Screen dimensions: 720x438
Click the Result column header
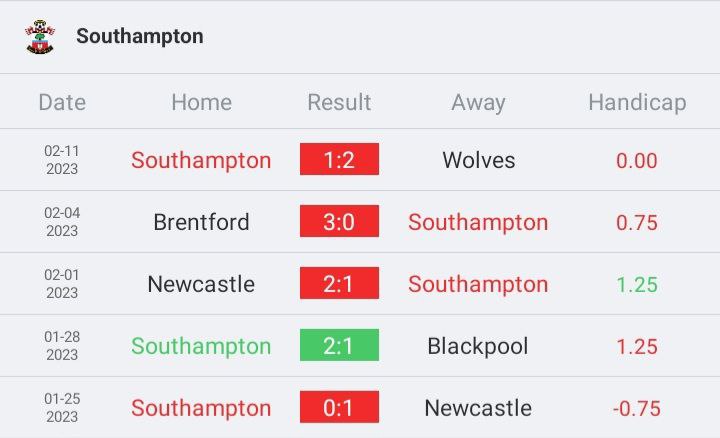339,102
